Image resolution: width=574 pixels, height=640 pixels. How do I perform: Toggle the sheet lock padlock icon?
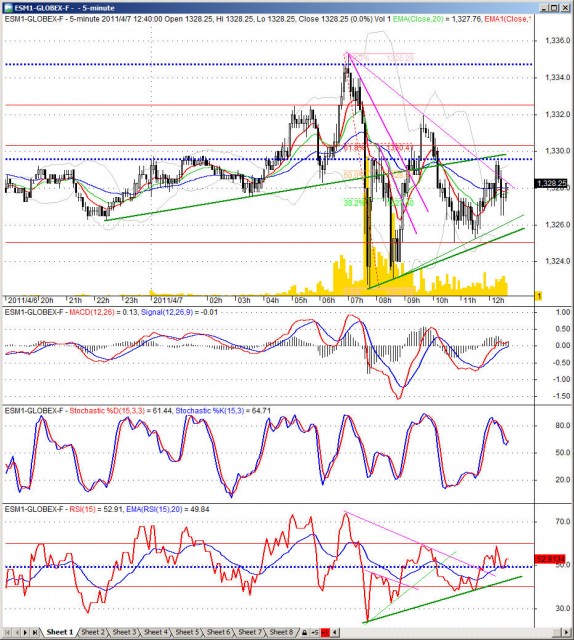tap(304, 632)
